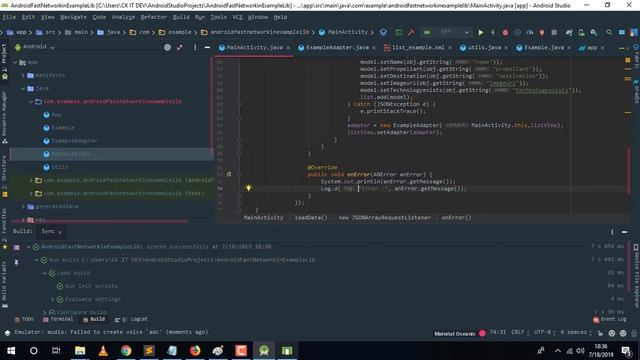Click the override gutter icon beside onError
Viewport: 640px width, 360px height.
tap(229, 174)
